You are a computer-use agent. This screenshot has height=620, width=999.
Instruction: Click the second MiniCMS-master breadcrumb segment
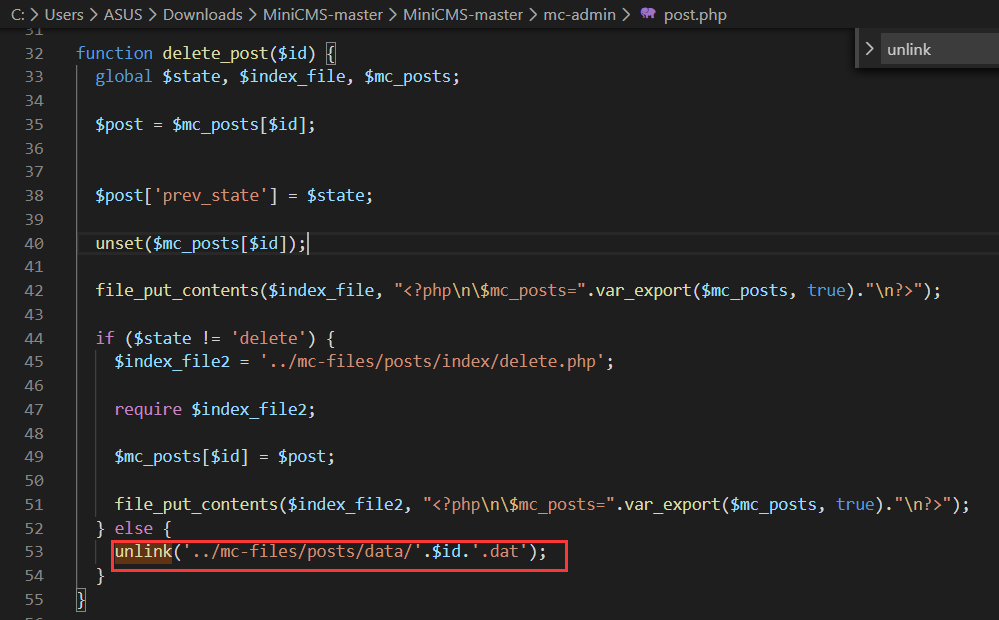click(x=463, y=15)
